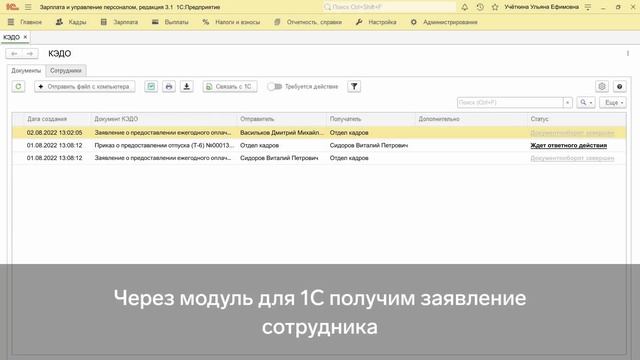
Task: Open the Кадры section
Action: pos(71,22)
